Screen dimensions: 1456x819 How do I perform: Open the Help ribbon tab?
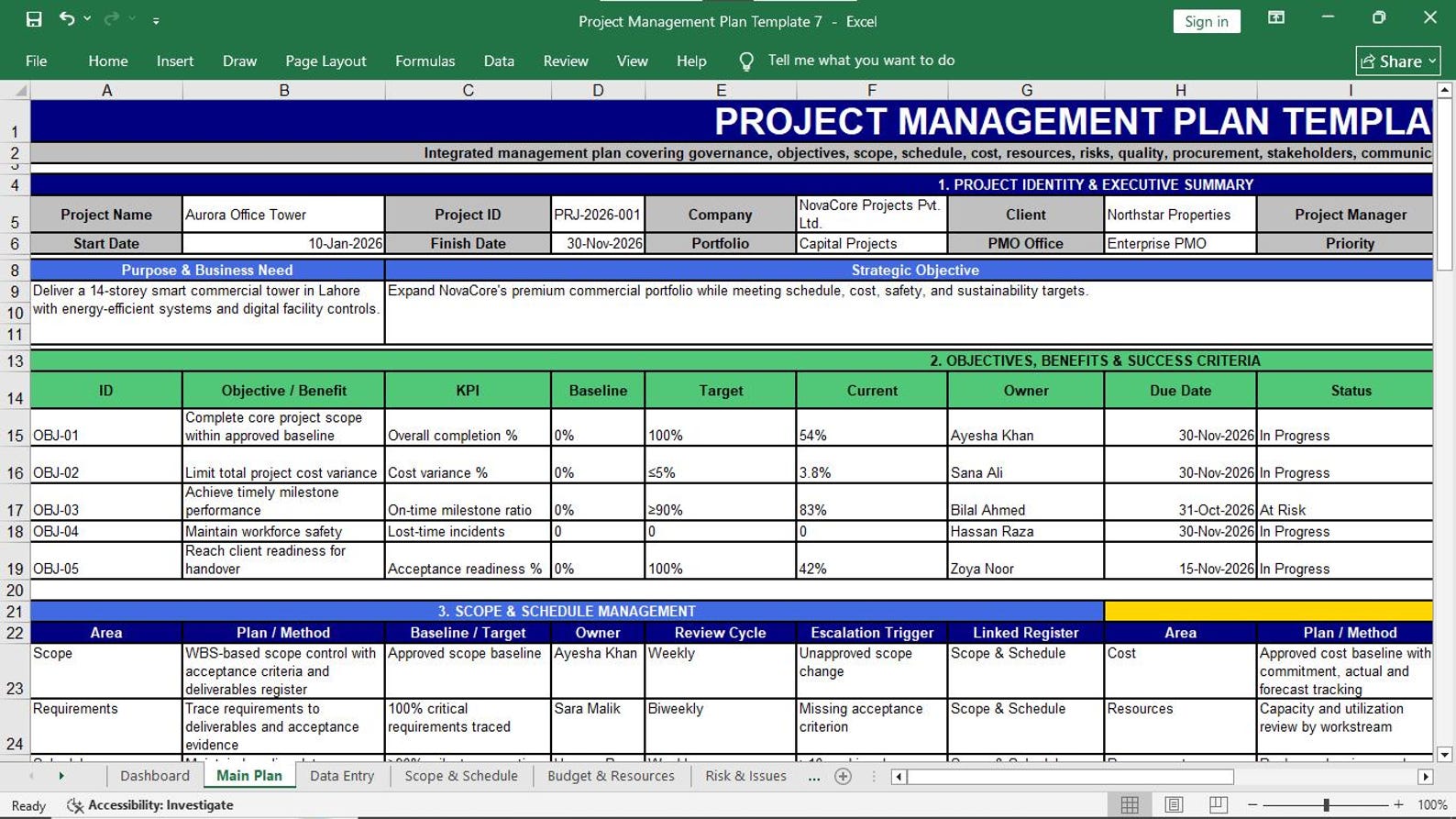point(691,61)
